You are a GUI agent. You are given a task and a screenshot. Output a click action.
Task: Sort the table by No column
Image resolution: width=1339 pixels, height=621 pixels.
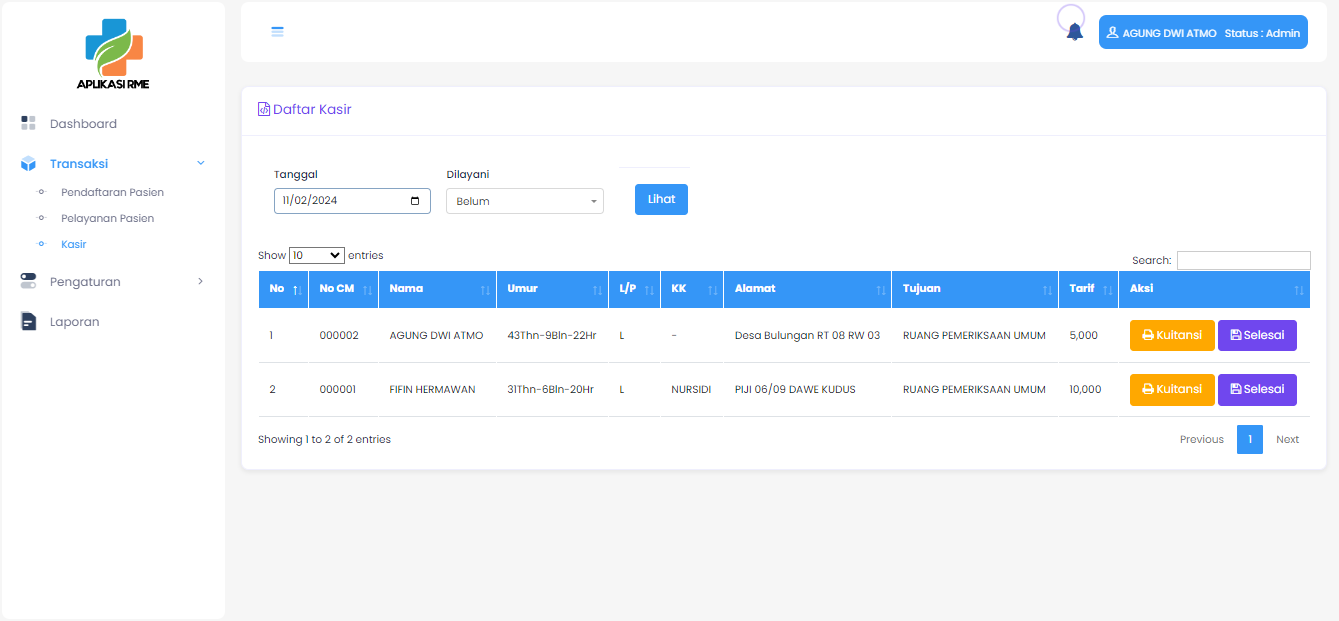tap(283, 289)
